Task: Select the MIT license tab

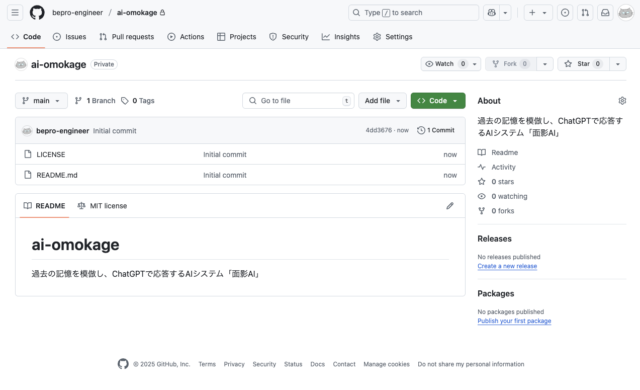Action: click(x=102, y=206)
